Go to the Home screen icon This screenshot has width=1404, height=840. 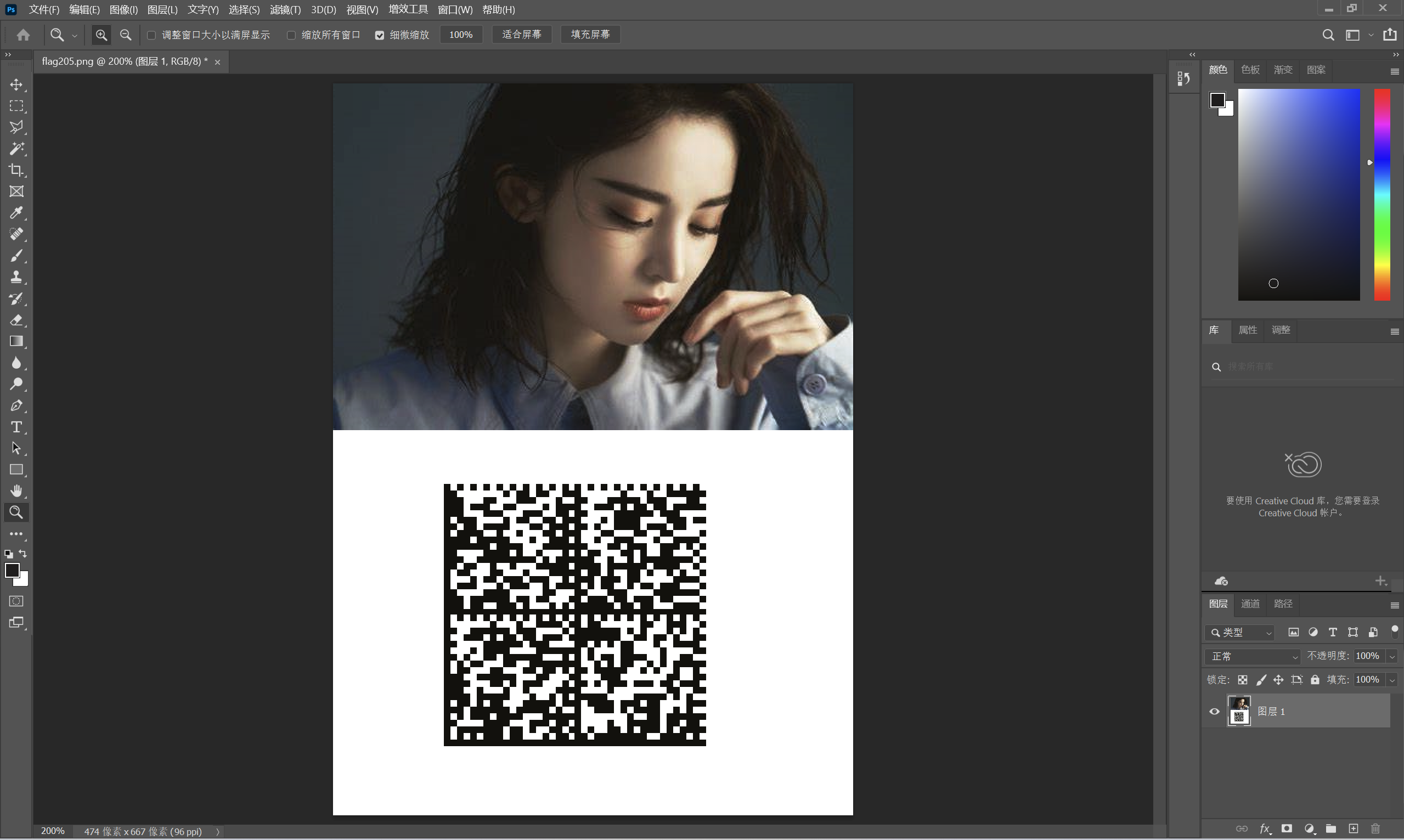click(23, 35)
